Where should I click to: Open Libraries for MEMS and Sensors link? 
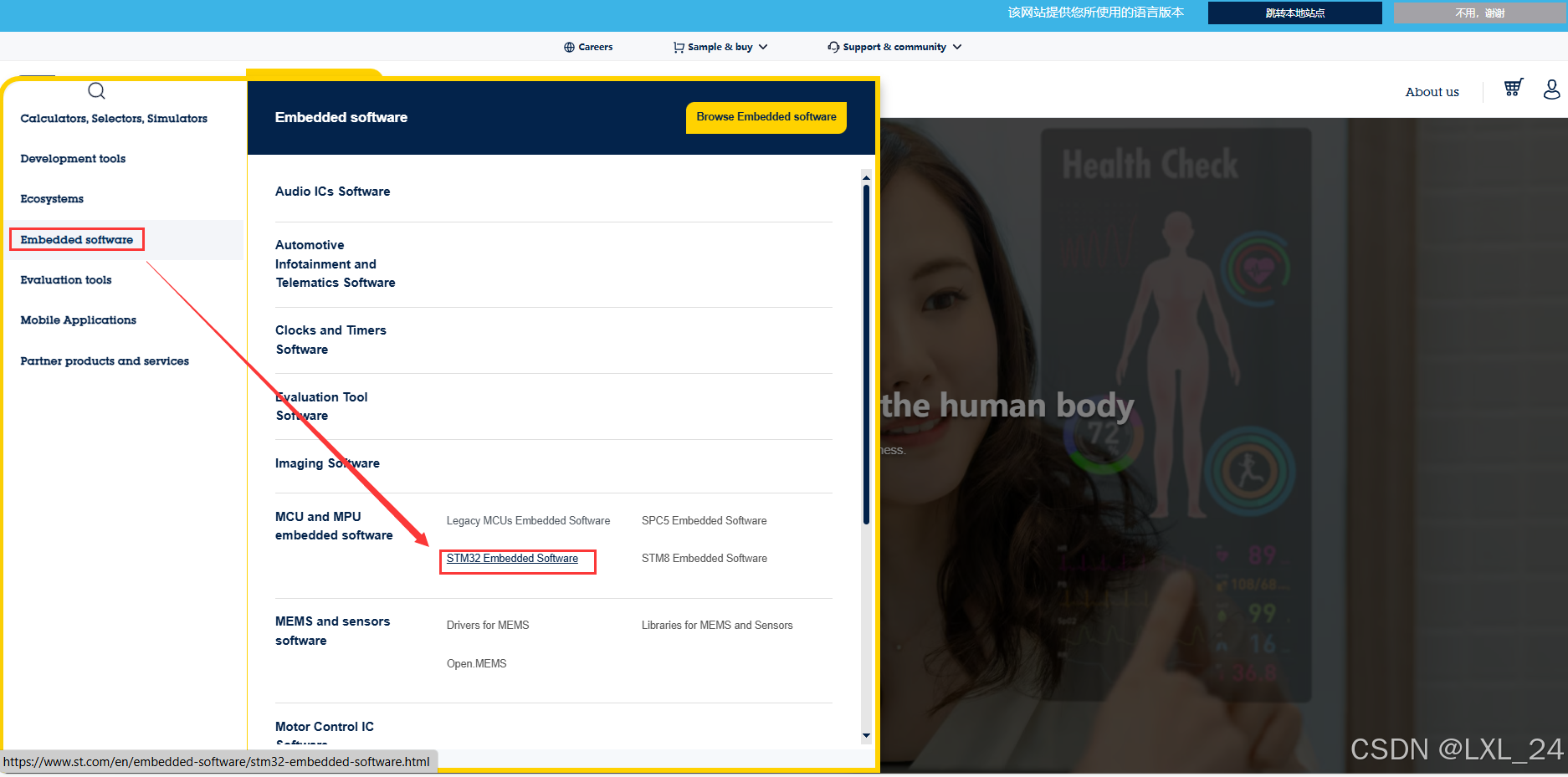tap(717, 626)
